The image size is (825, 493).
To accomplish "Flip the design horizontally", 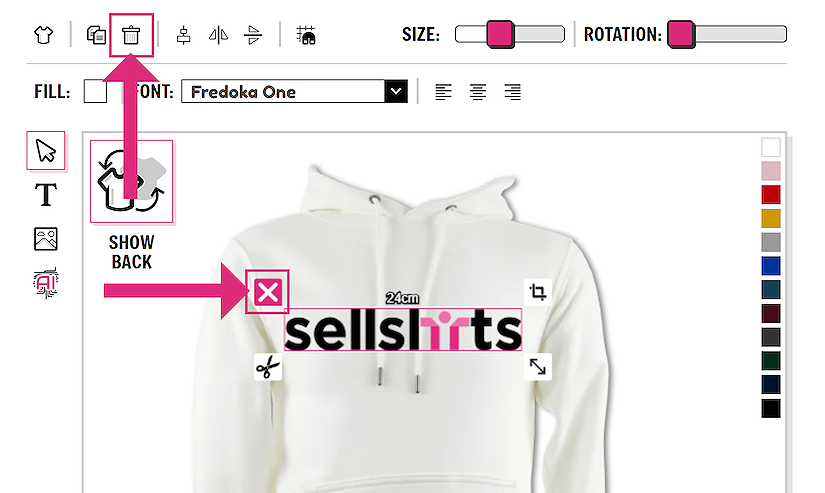I will 218,35.
